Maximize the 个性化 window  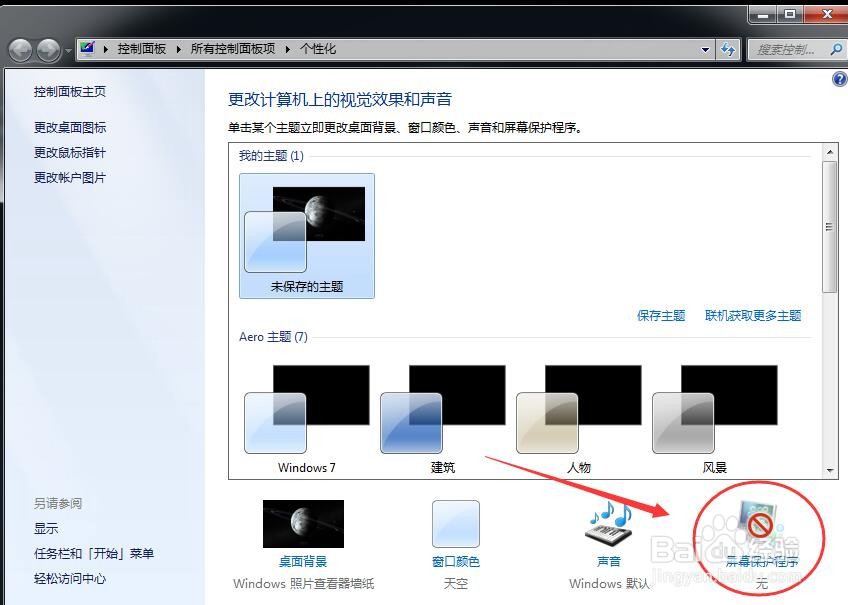(x=790, y=14)
